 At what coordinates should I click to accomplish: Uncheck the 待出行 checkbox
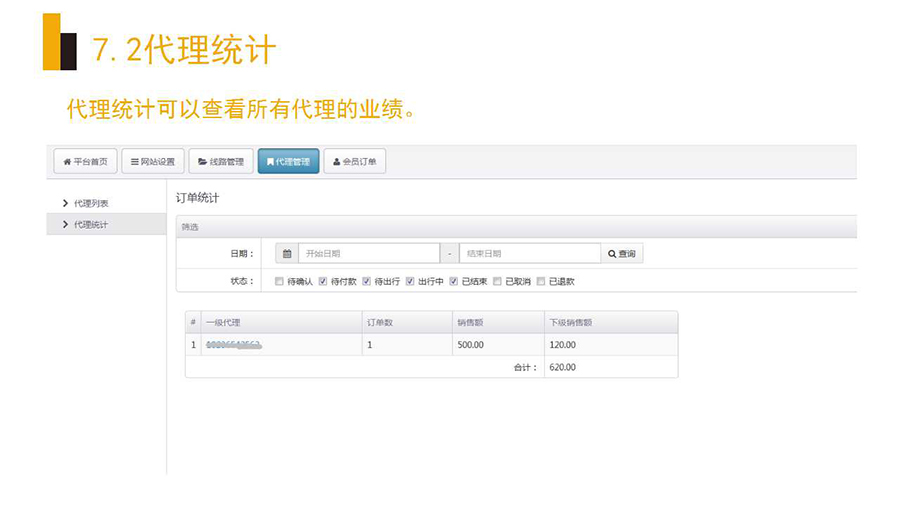tap(366, 281)
